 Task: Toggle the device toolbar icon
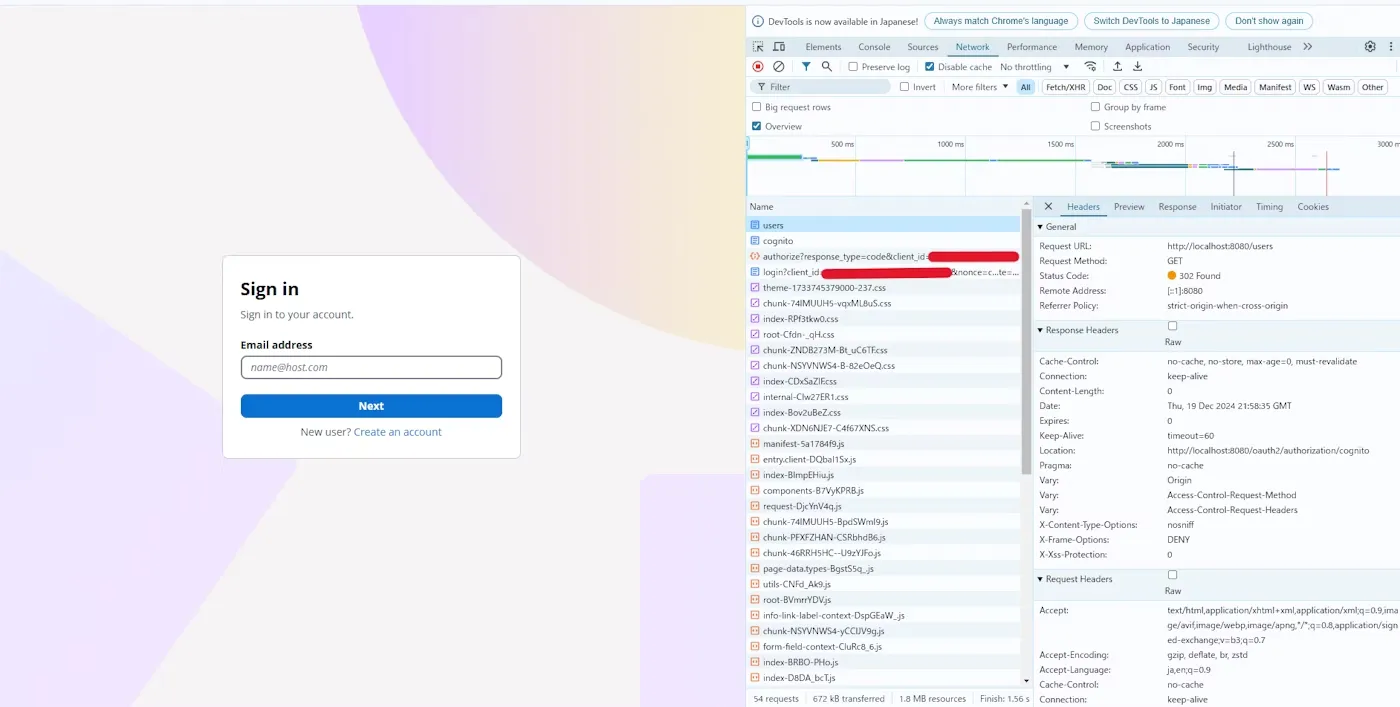(779, 47)
